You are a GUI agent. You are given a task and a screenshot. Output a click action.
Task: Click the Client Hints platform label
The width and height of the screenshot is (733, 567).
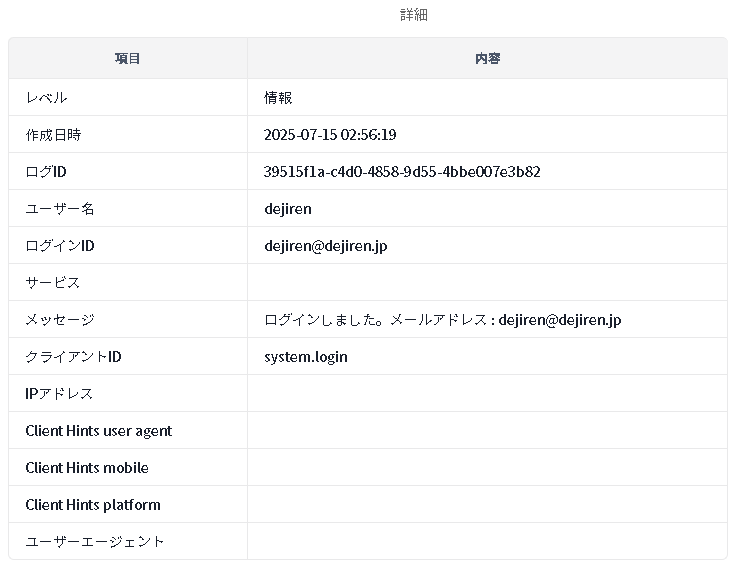pyautogui.click(x=93, y=505)
